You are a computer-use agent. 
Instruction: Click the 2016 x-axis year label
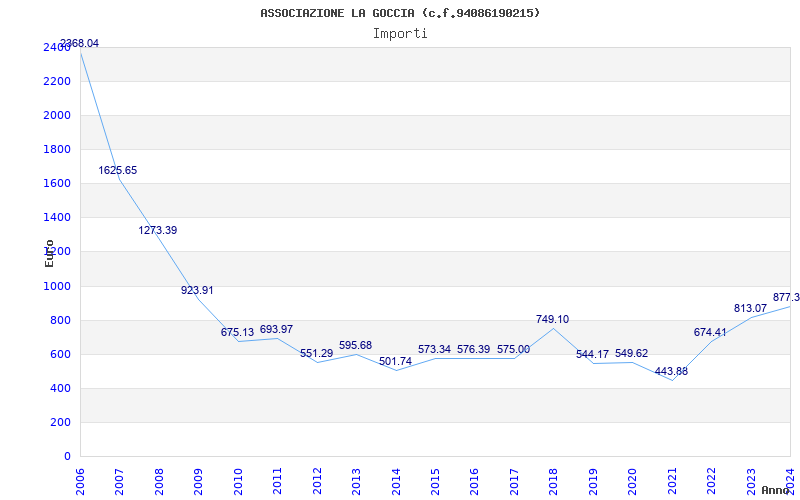(475, 480)
